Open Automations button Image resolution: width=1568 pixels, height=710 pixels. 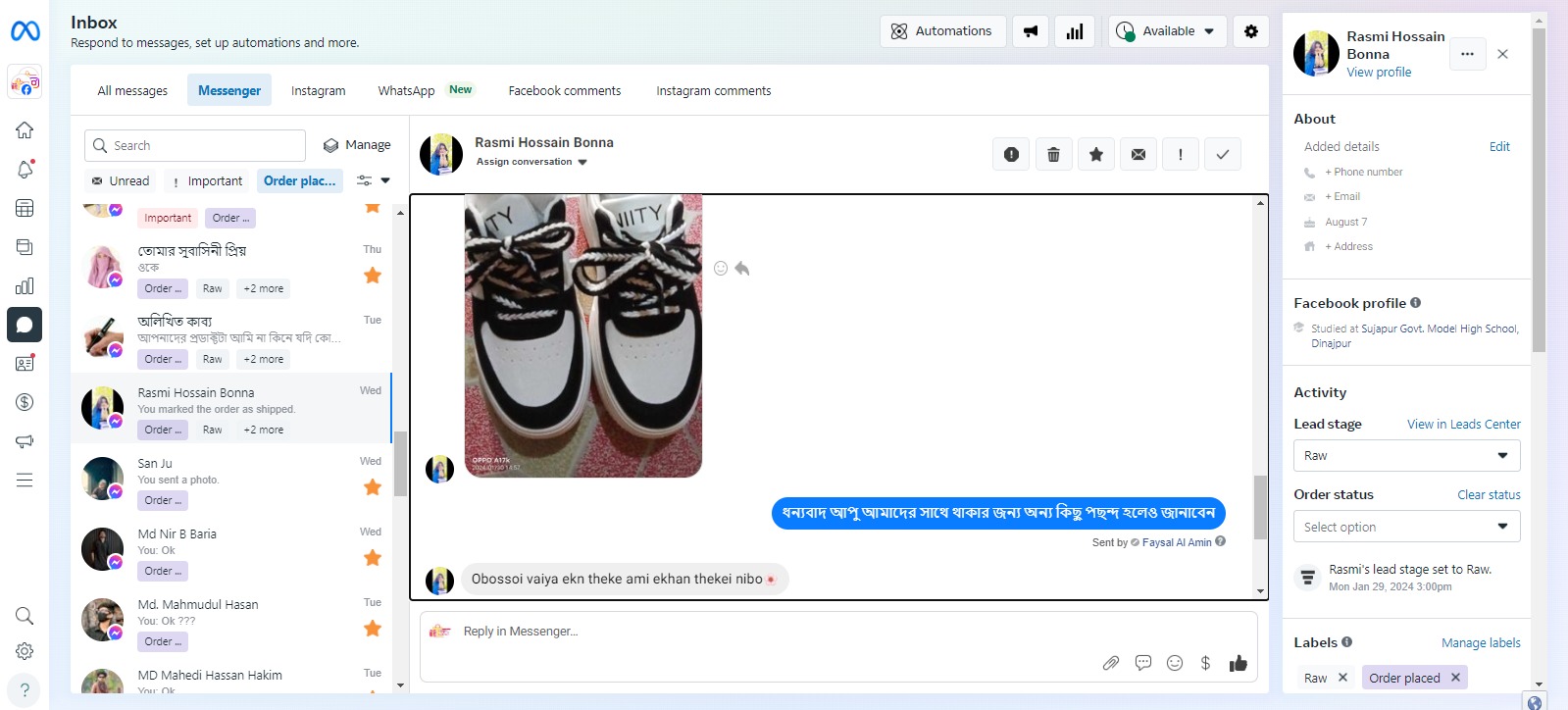[942, 31]
